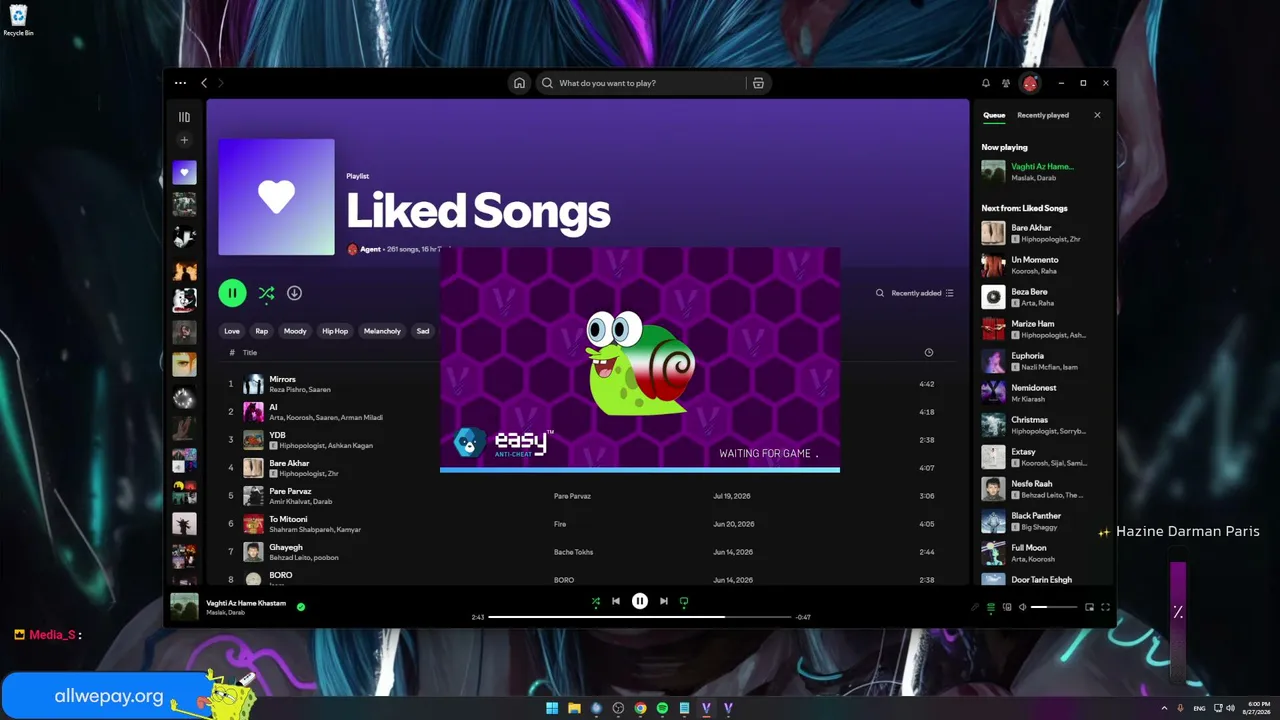The height and width of the screenshot is (720, 1280).
Task: Collapse Your Library sidebar icon
Action: point(184,117)
